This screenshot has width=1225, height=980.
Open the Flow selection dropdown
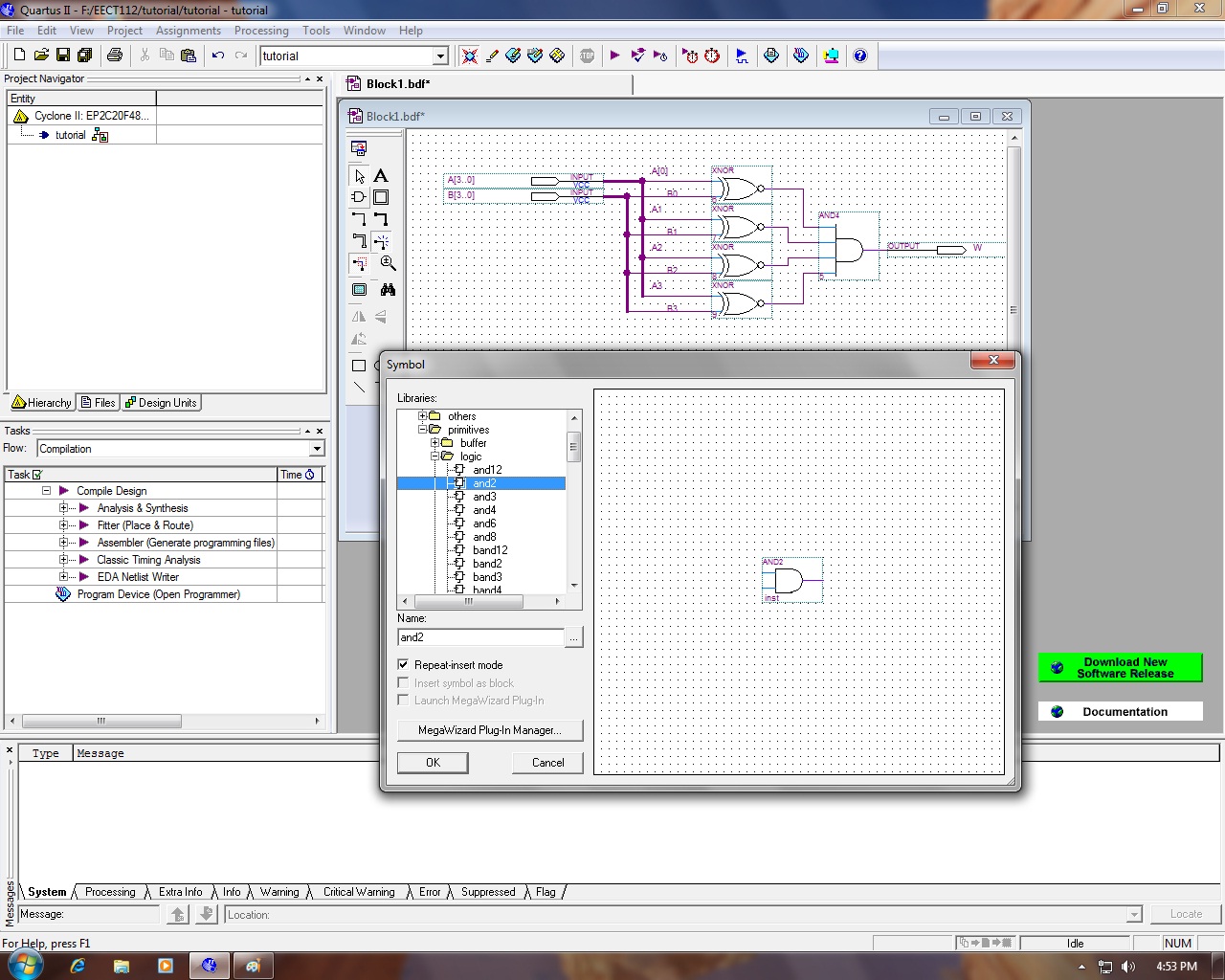317,448
